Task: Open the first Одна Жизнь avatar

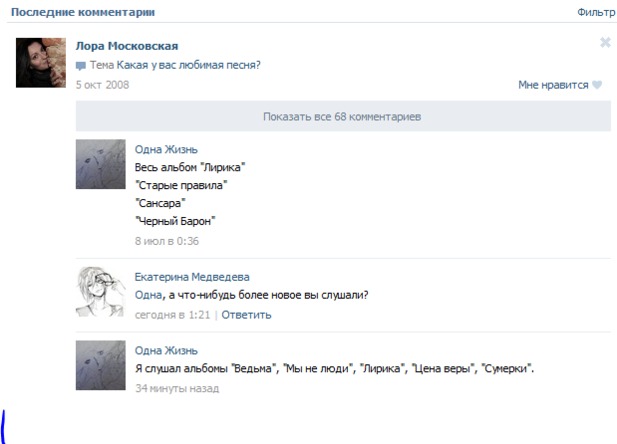Action: point(101,164)
